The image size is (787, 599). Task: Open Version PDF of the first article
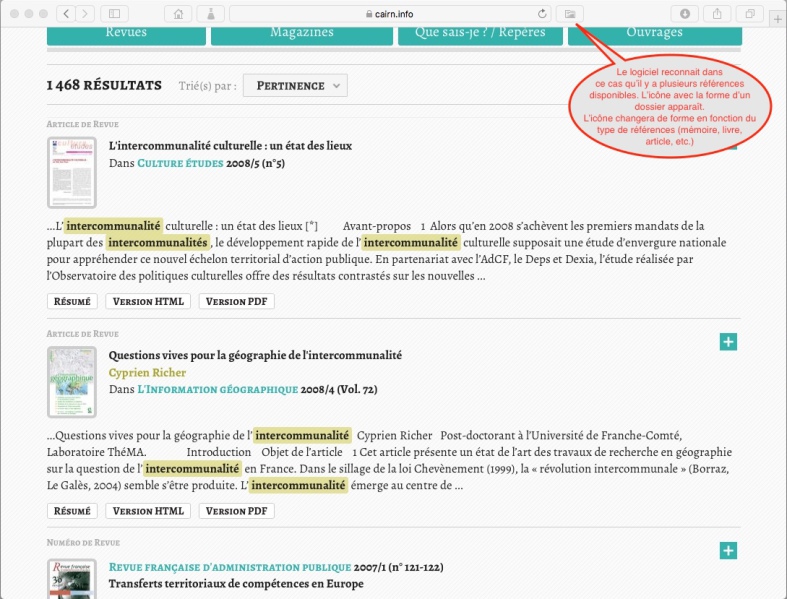[236, 301]
